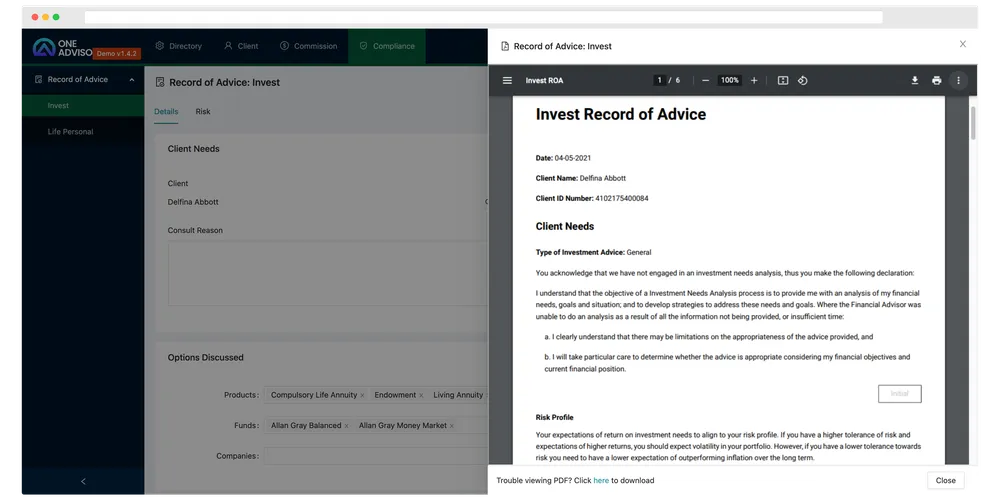Click the Delfina Abbott client name
The width and height of the screenshot is (1000, 500).
point(193,202)
